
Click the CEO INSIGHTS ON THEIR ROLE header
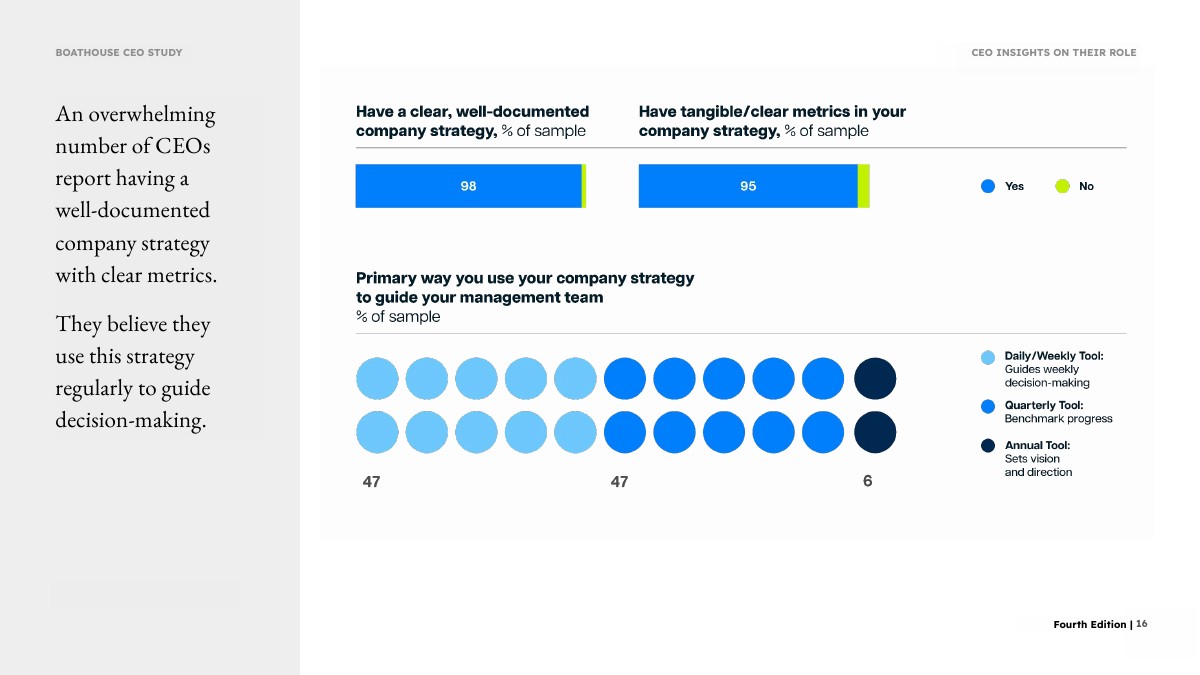1054,52
